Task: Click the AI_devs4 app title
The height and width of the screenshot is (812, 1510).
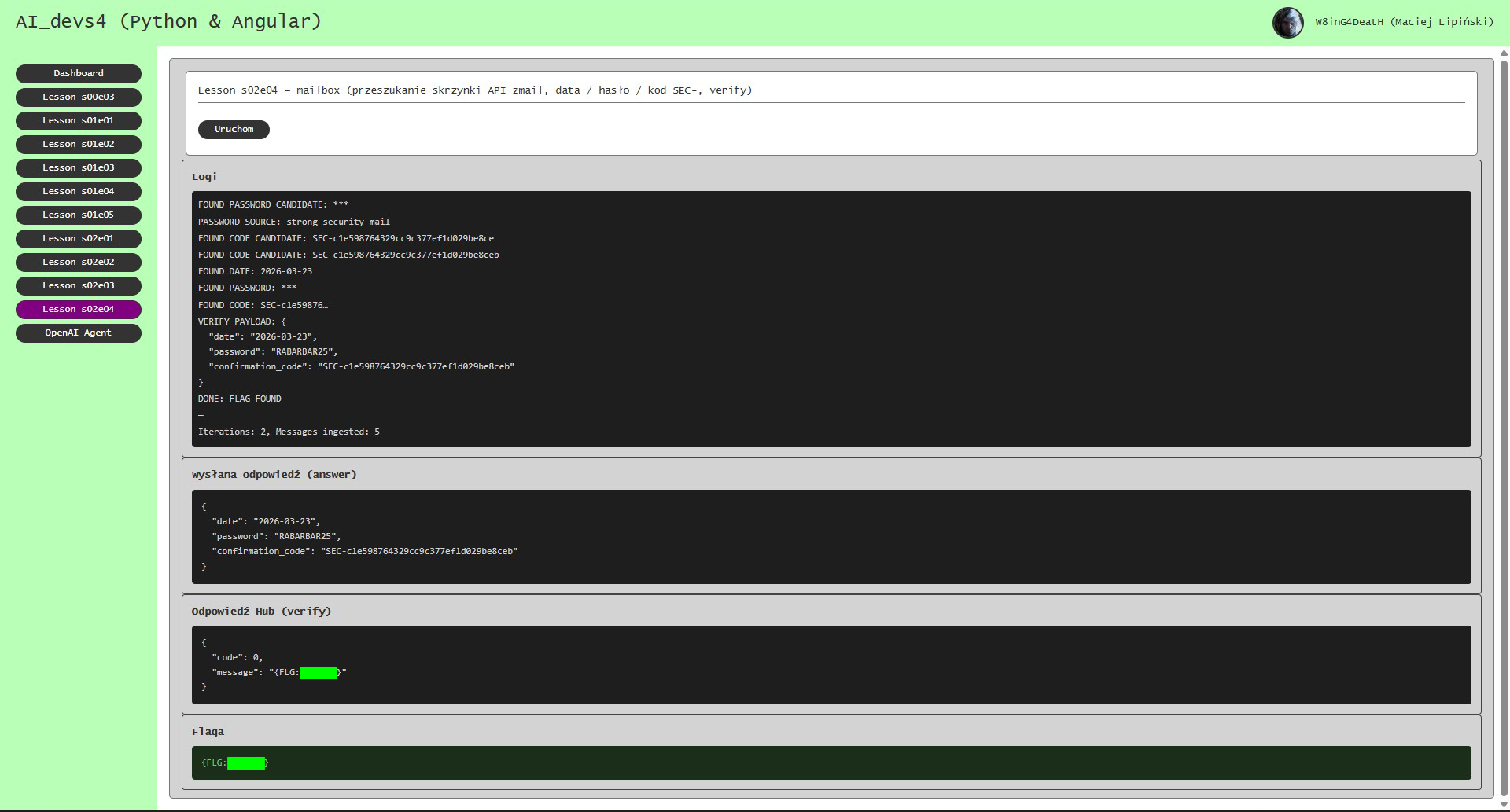Action: (x=168, y=21)
